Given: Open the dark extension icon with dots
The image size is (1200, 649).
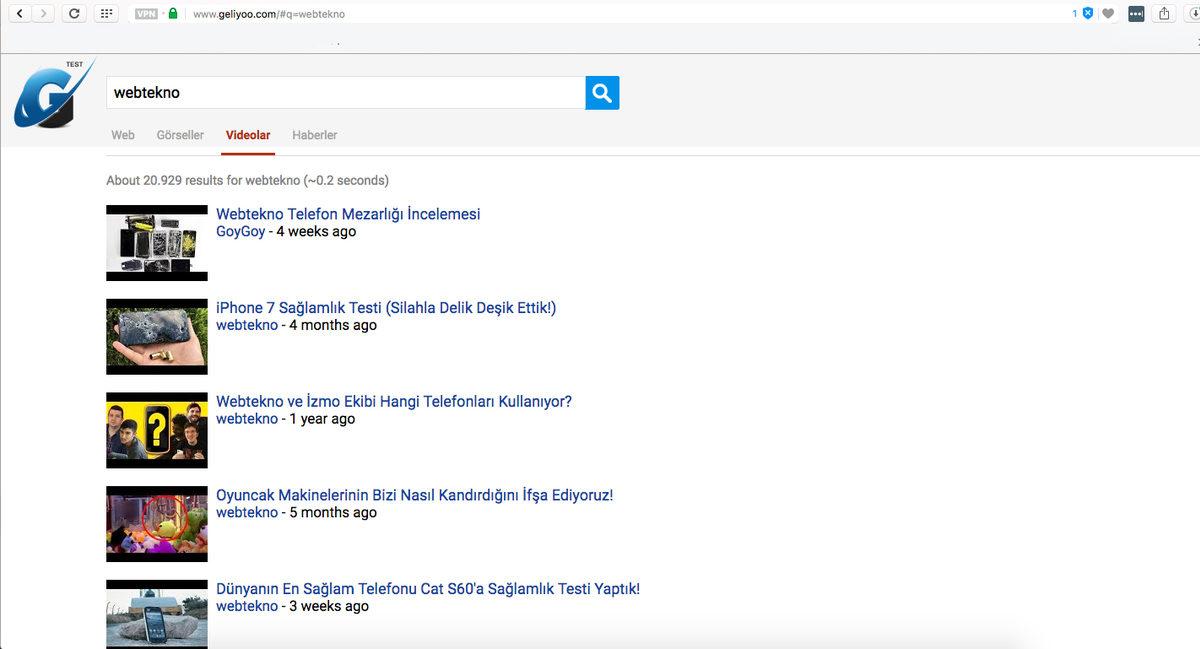Looking at the screenshot, I should [1136, 13].
